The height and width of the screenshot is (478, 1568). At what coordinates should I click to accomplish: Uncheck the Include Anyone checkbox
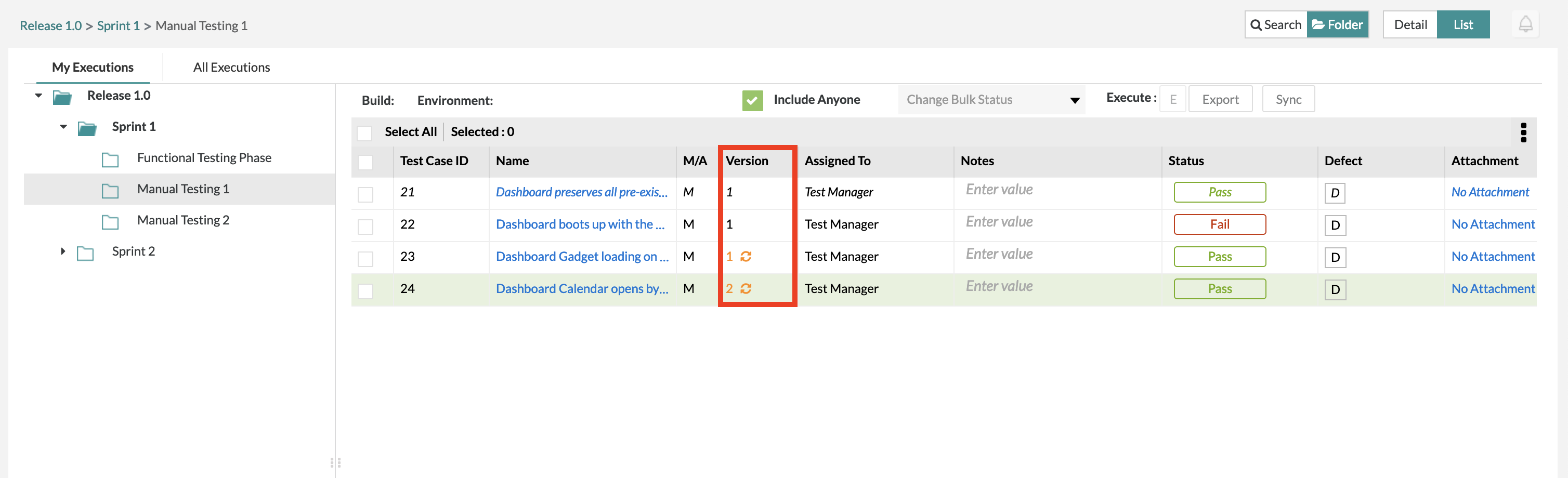tap(752, 100)
